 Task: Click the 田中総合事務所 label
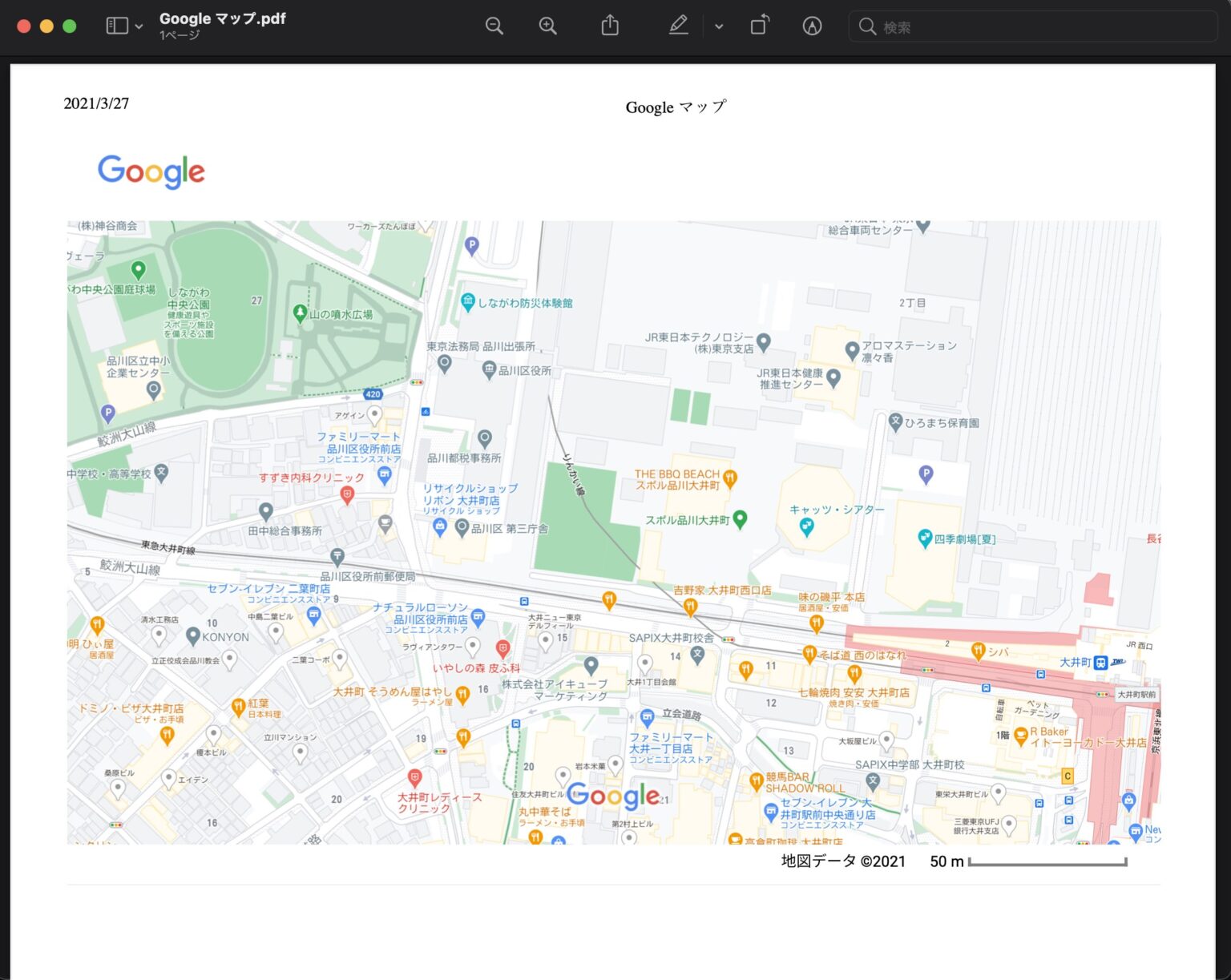[285, 530]
